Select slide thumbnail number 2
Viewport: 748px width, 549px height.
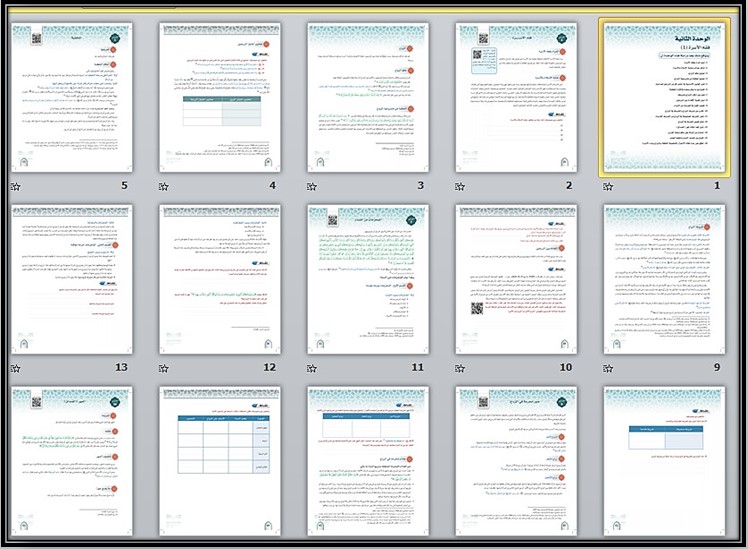(x=516, y=98)
